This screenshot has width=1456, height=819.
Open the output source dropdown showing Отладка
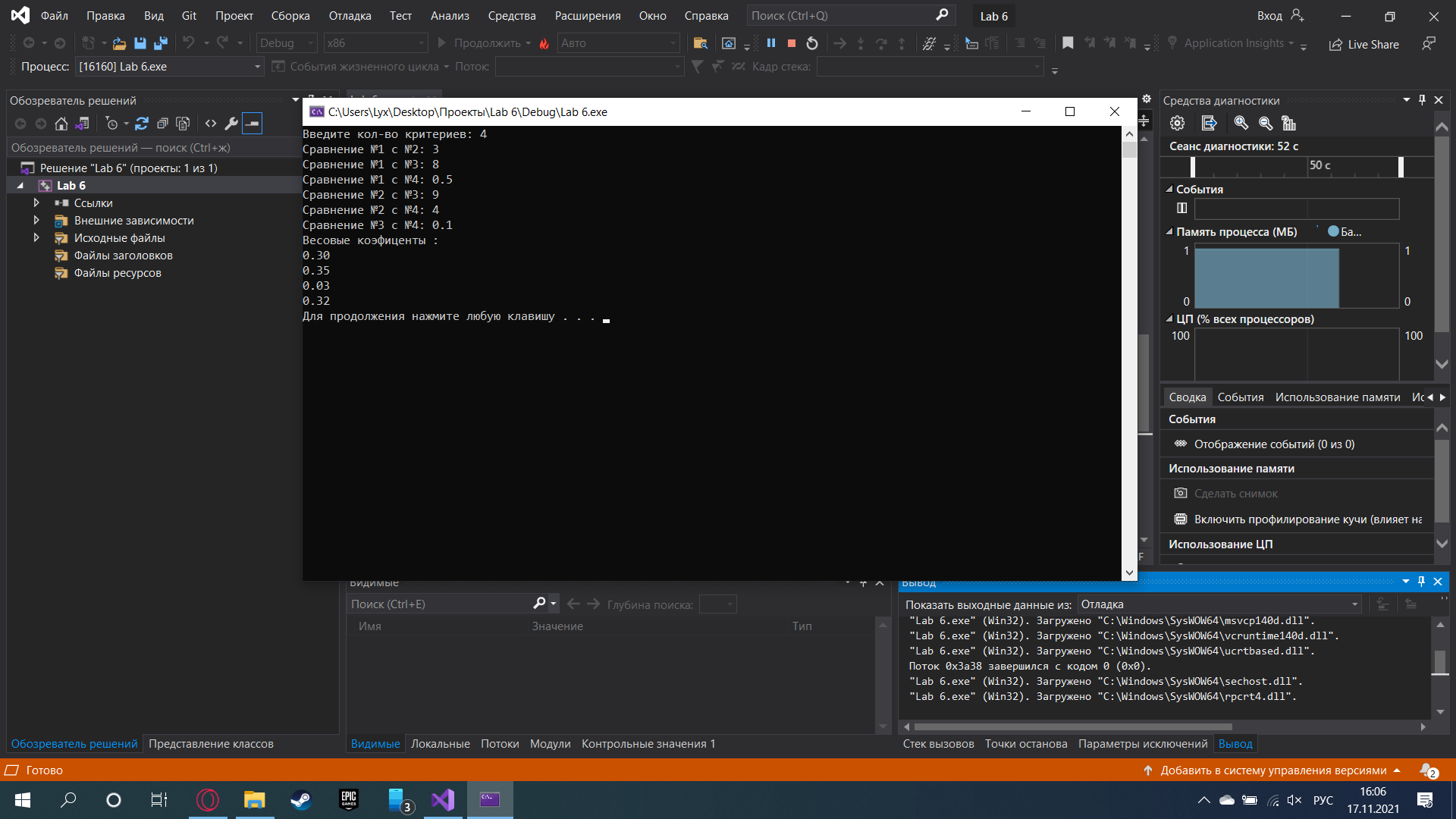pyautogui.click(x=1219, y=604)
